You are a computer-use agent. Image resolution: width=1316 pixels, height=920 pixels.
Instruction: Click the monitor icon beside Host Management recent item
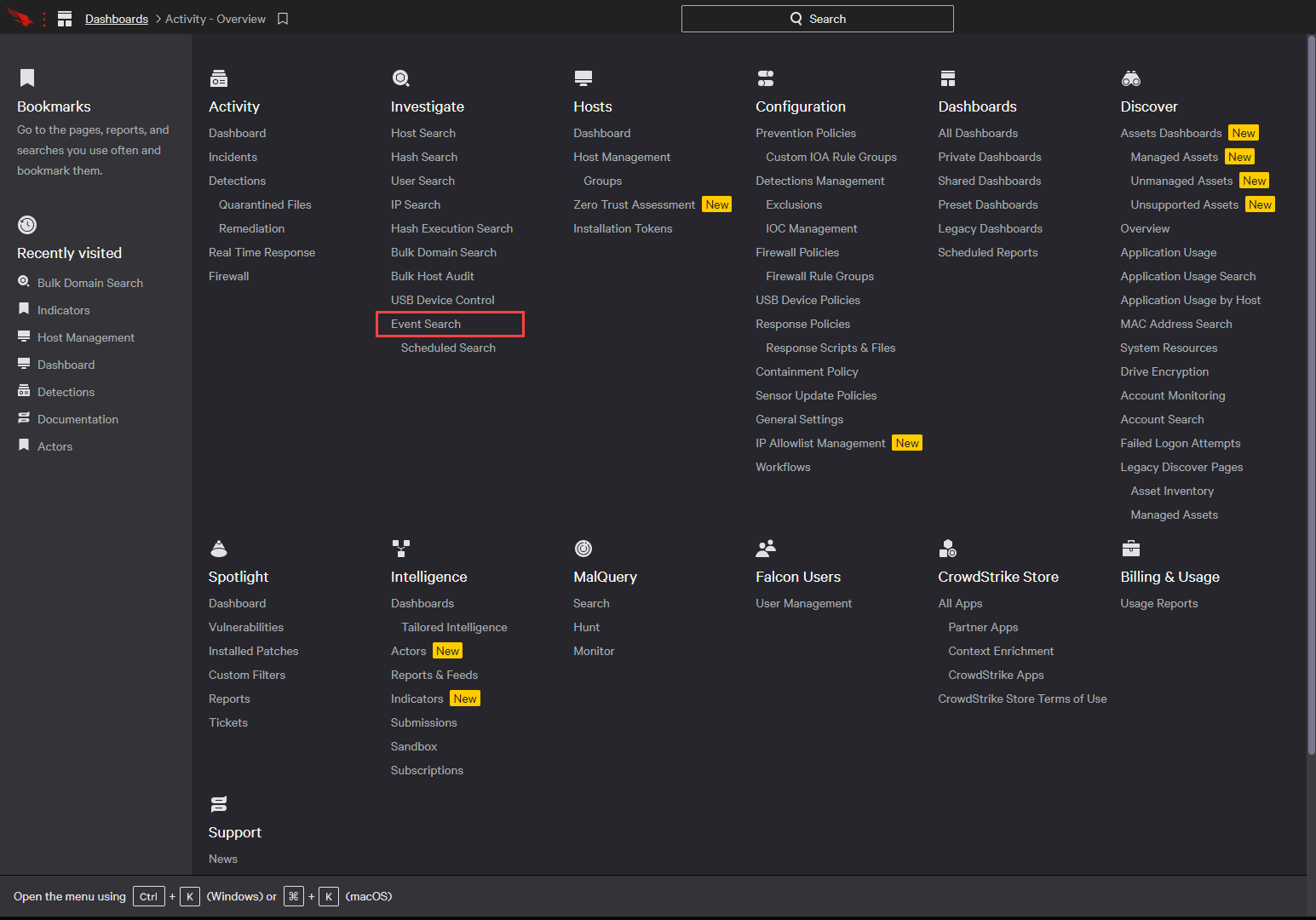point(24,336)
